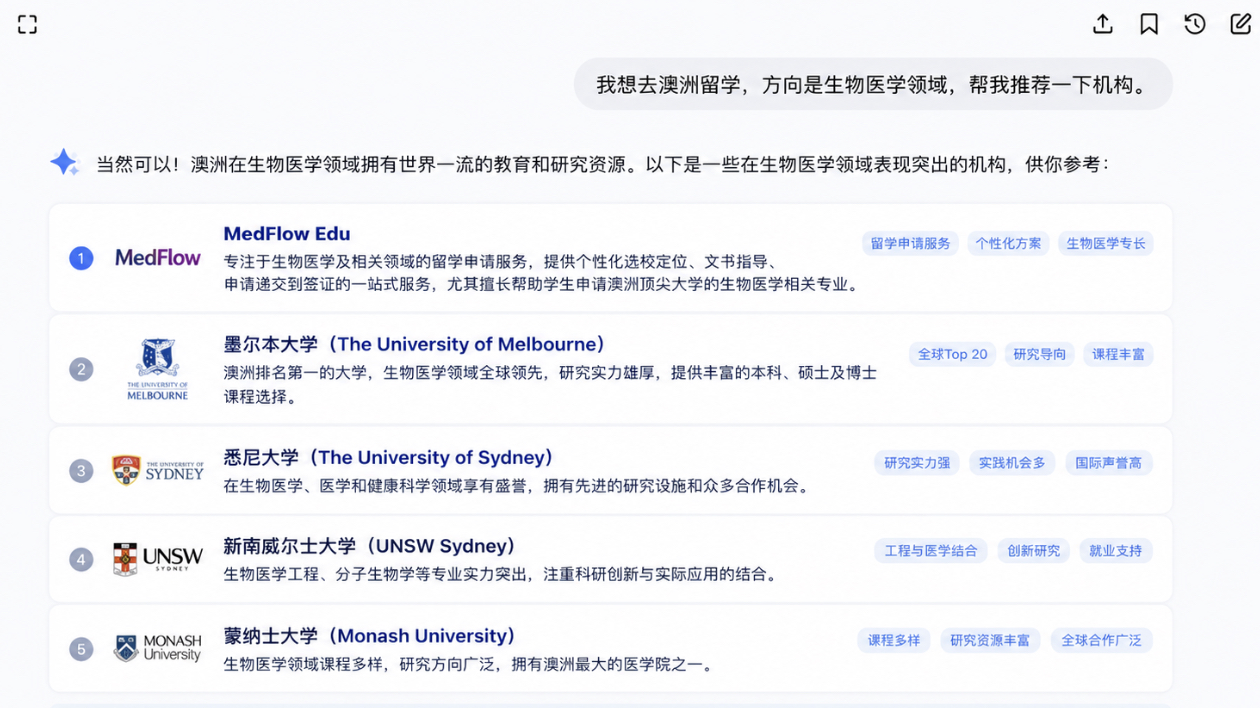Click rank number 4 badge
The image size is (1260, 708).
point(81,559)
